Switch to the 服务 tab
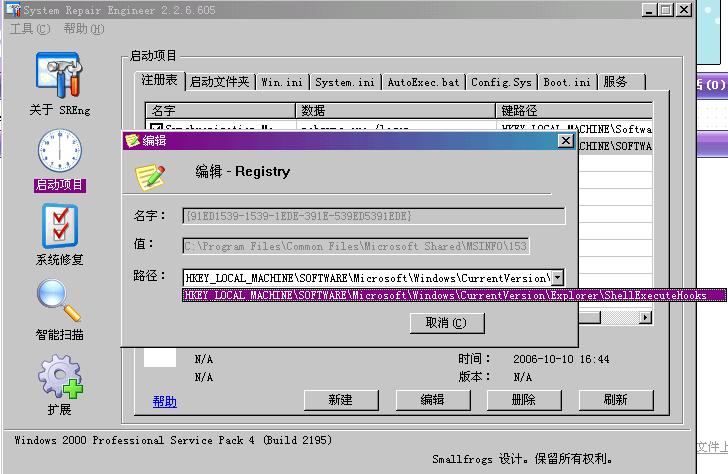The image size is (728, 474). point(621,82)
